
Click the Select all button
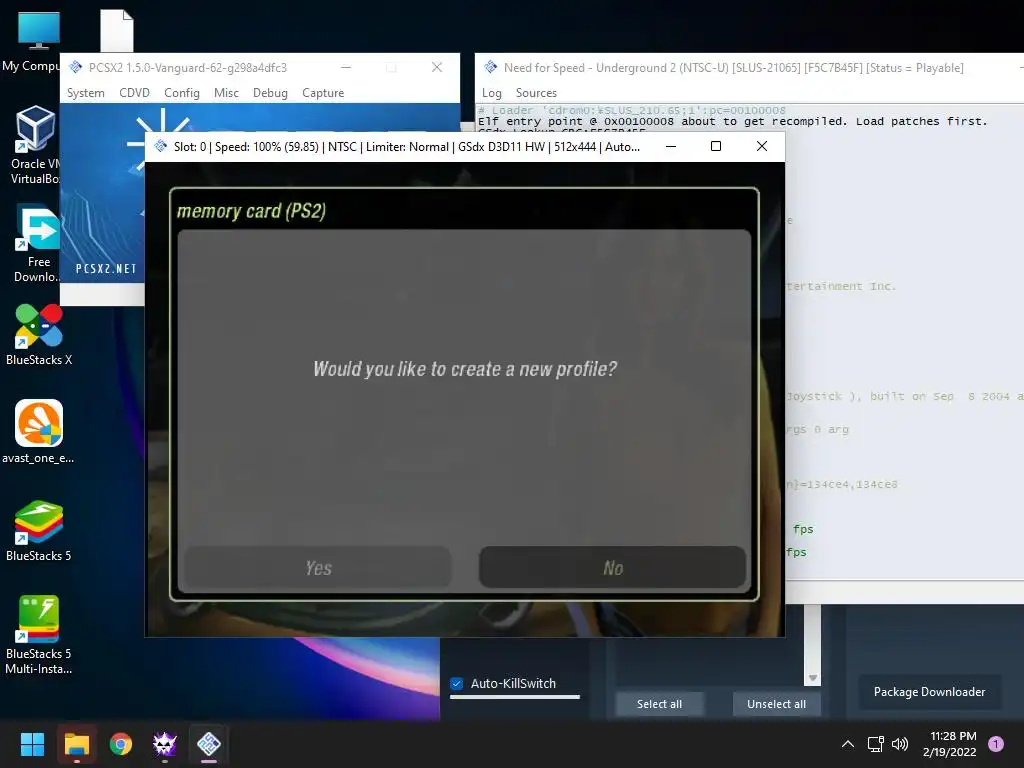click(x=660, y=704)
